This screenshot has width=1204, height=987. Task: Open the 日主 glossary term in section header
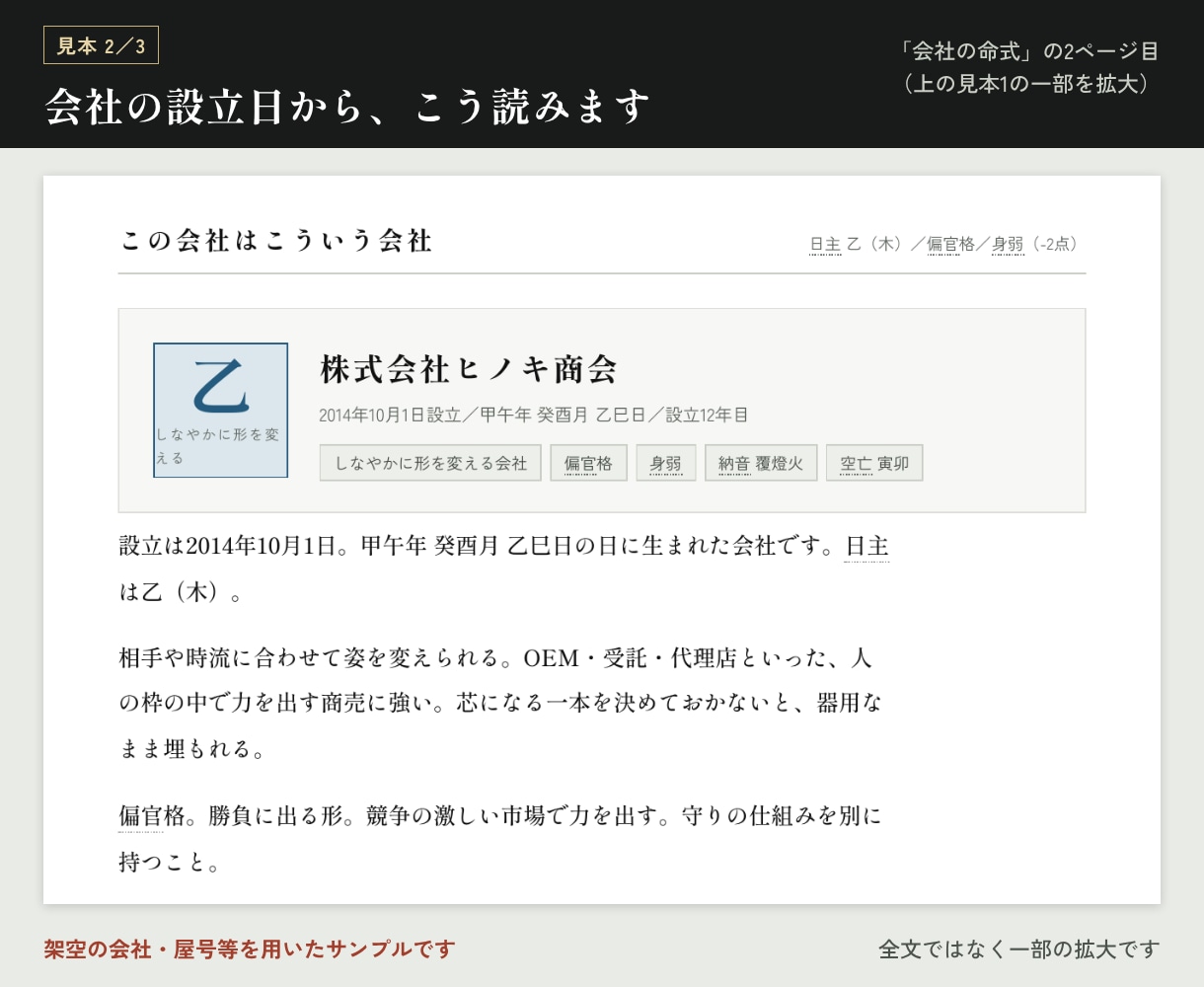point(825,244)
